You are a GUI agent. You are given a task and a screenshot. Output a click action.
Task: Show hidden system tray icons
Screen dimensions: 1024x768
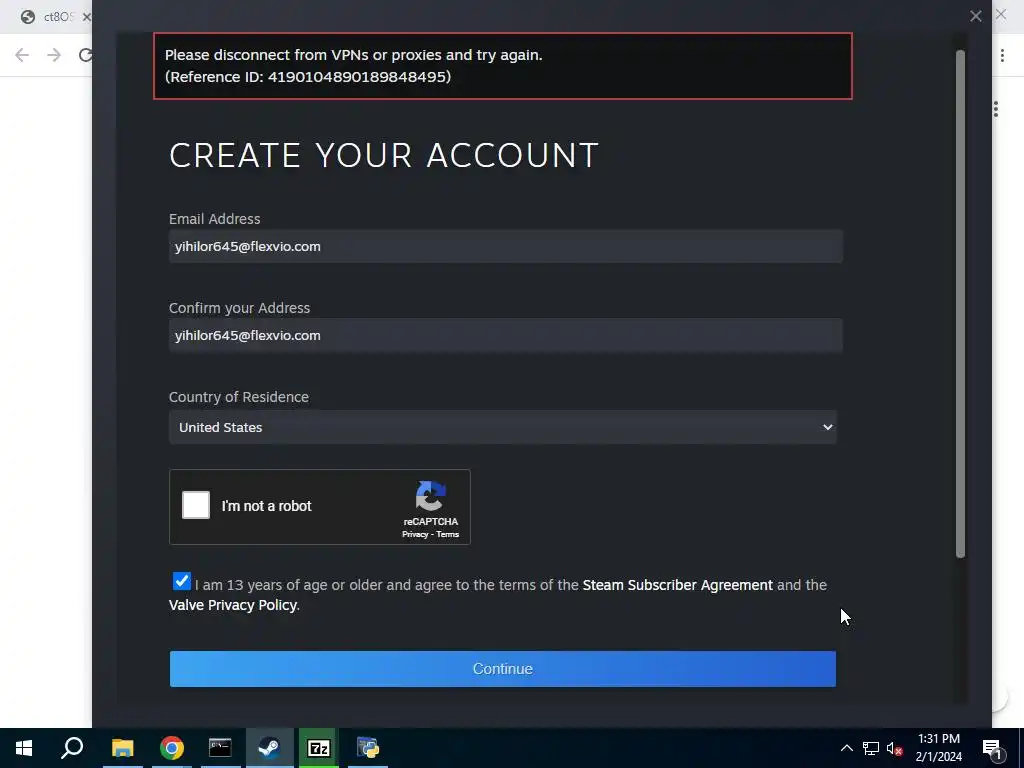[846, 748]
